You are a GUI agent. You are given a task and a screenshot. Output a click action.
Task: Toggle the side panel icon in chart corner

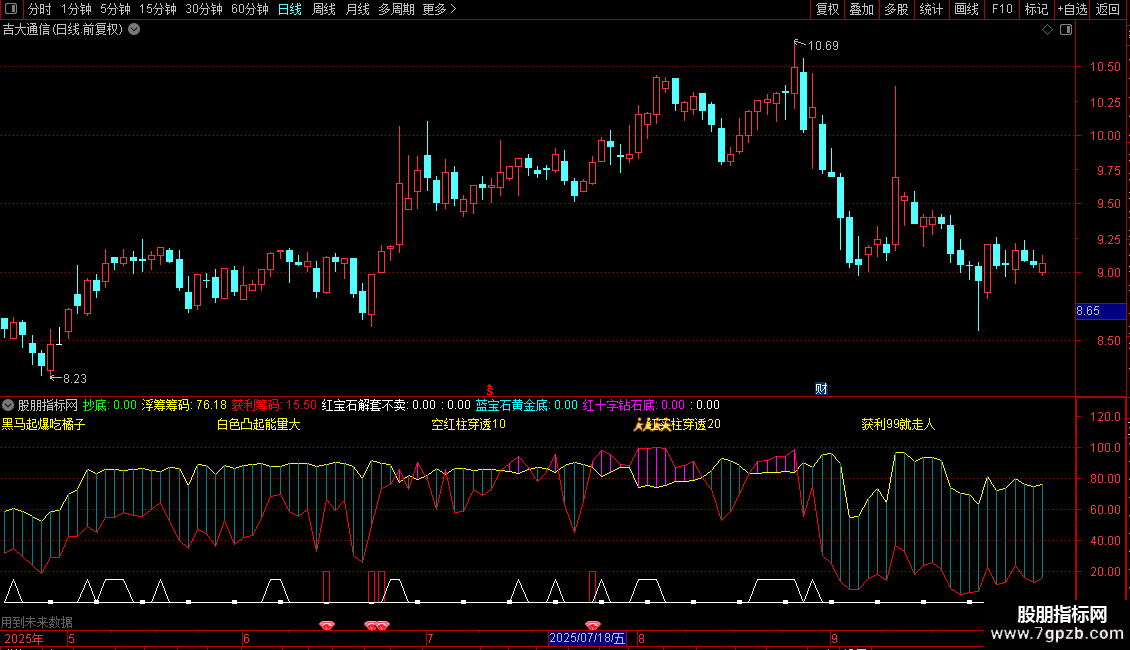pos(1066,30)
